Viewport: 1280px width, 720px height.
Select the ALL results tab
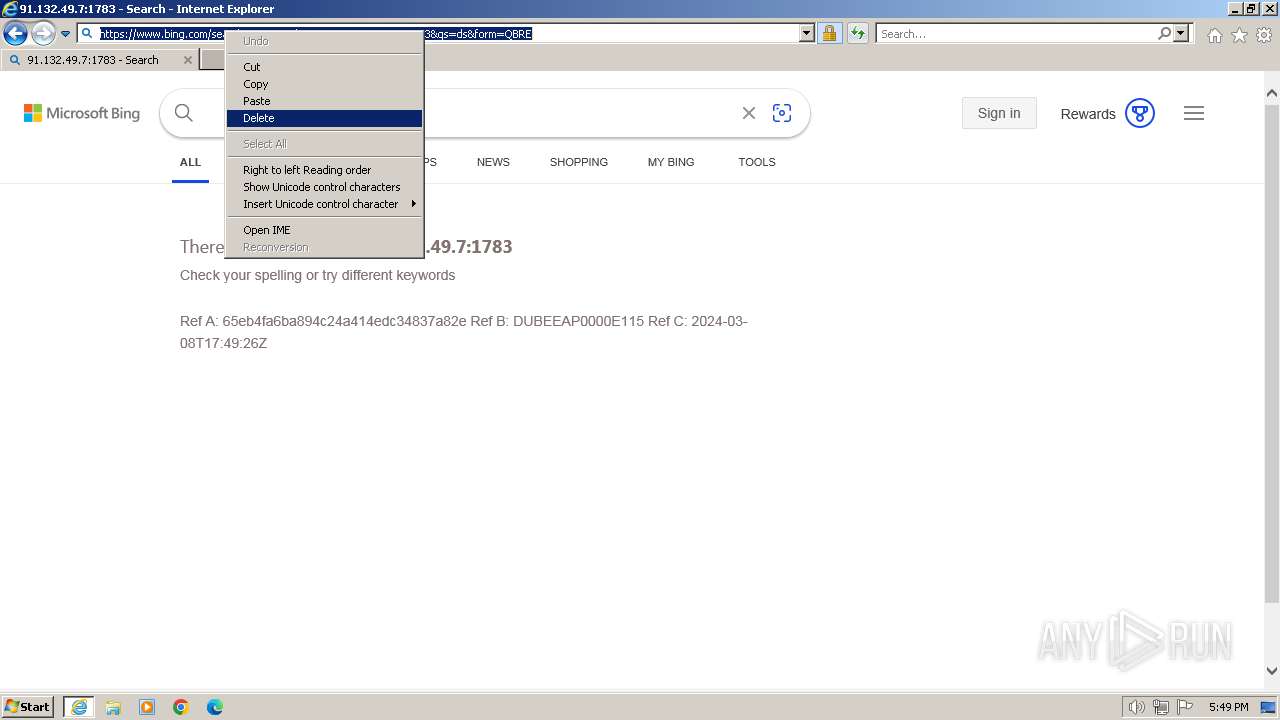tap(190, 162)
